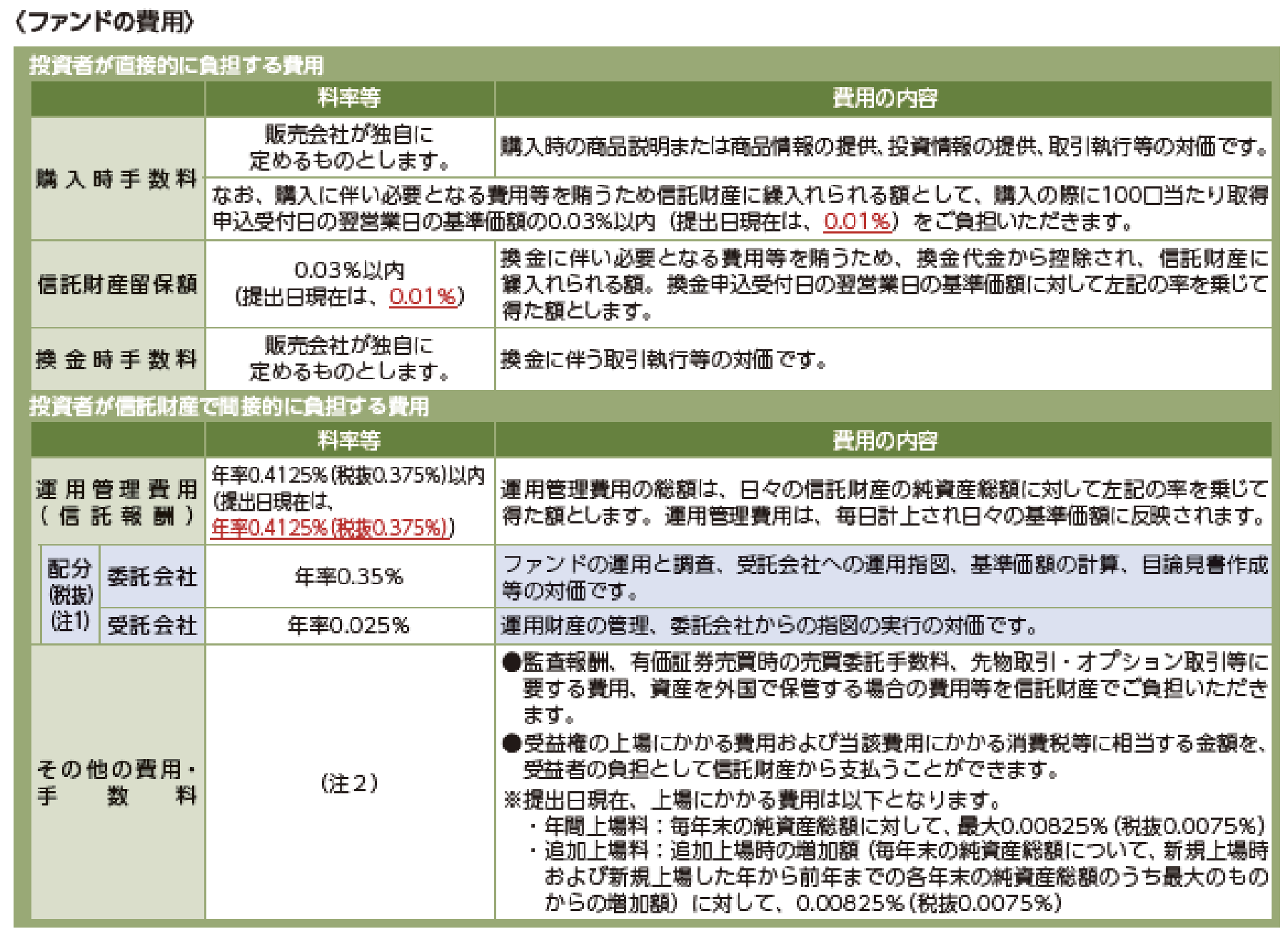Select the 投資者が直接的に負担する費用 section heading
Image resolution: width=1288 pixels, height=934 pixels.
click(x=176, y=66)
